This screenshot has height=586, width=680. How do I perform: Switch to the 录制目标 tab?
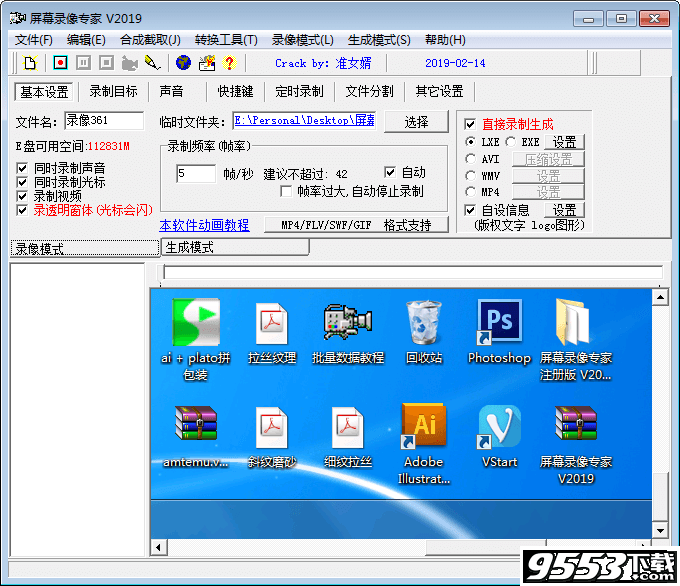point(113,91)
